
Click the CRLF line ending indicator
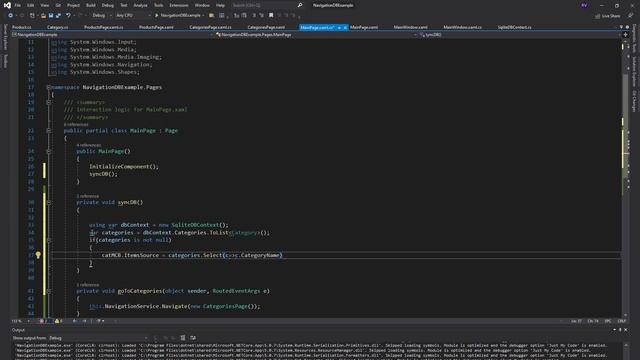[622, 321]
